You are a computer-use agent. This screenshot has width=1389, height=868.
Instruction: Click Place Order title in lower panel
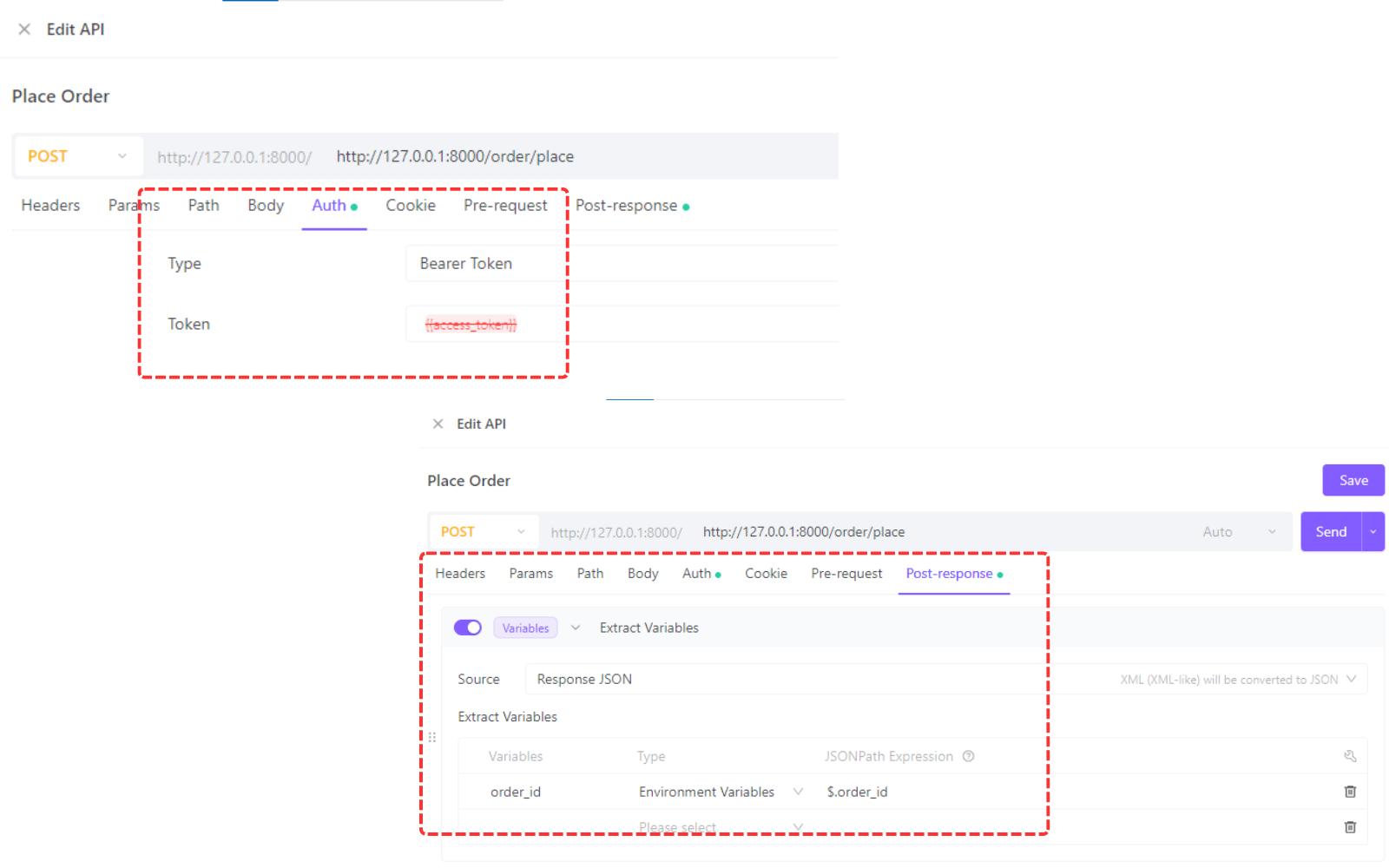[469, 481]
